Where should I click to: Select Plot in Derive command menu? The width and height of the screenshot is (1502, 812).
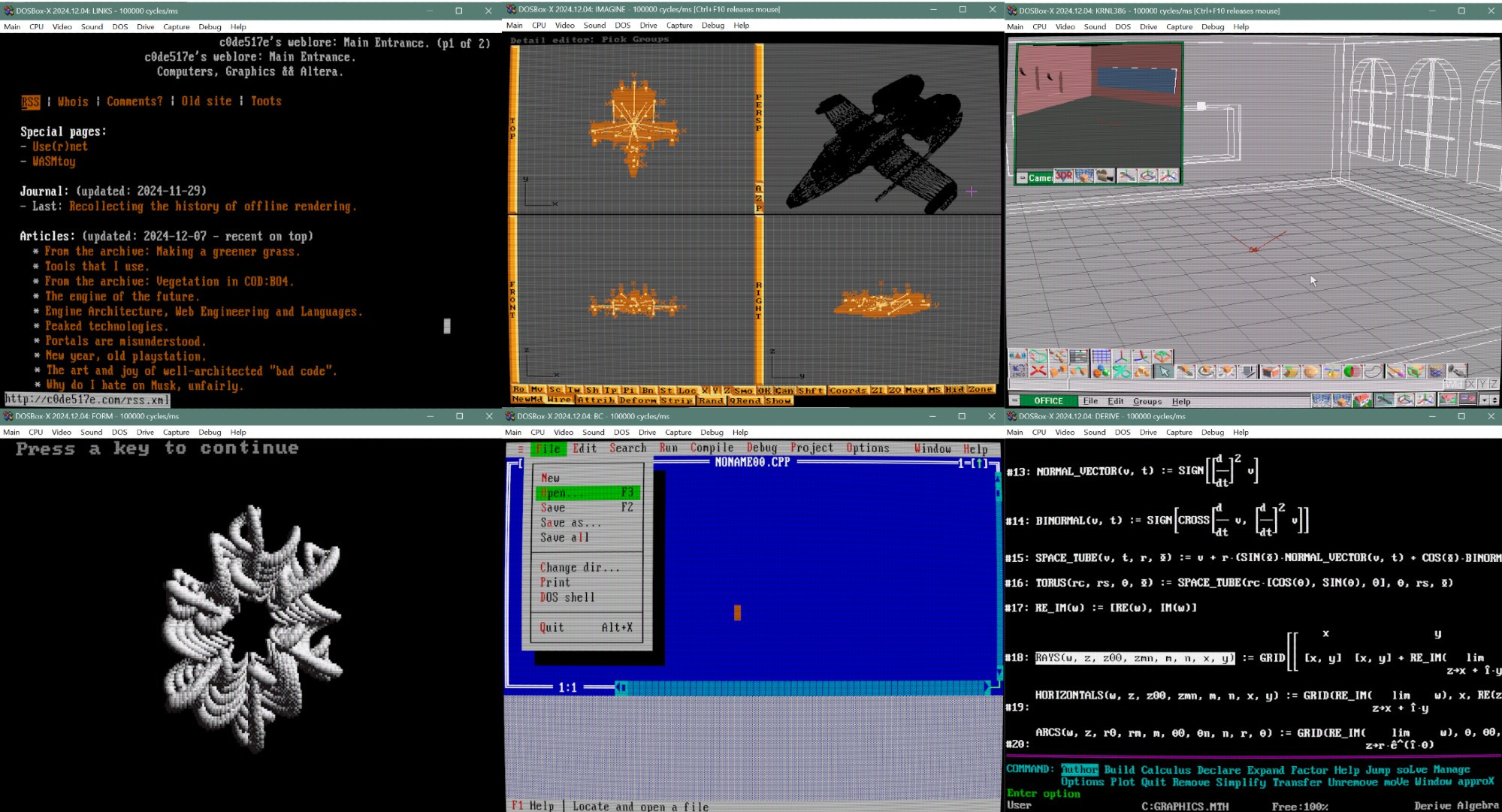[x=1123, y=782]
